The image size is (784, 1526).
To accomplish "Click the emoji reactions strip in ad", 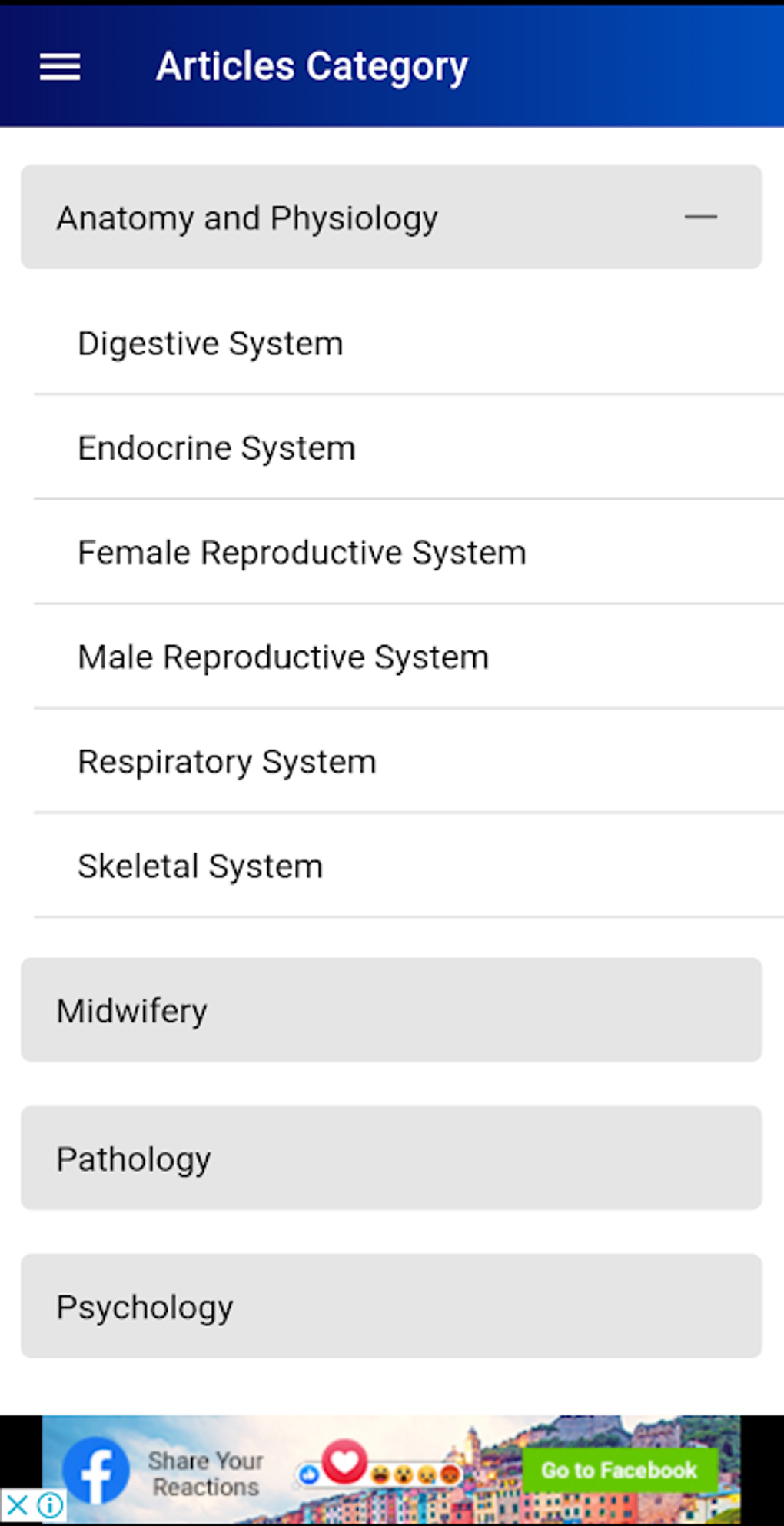I will (415, 1474).
